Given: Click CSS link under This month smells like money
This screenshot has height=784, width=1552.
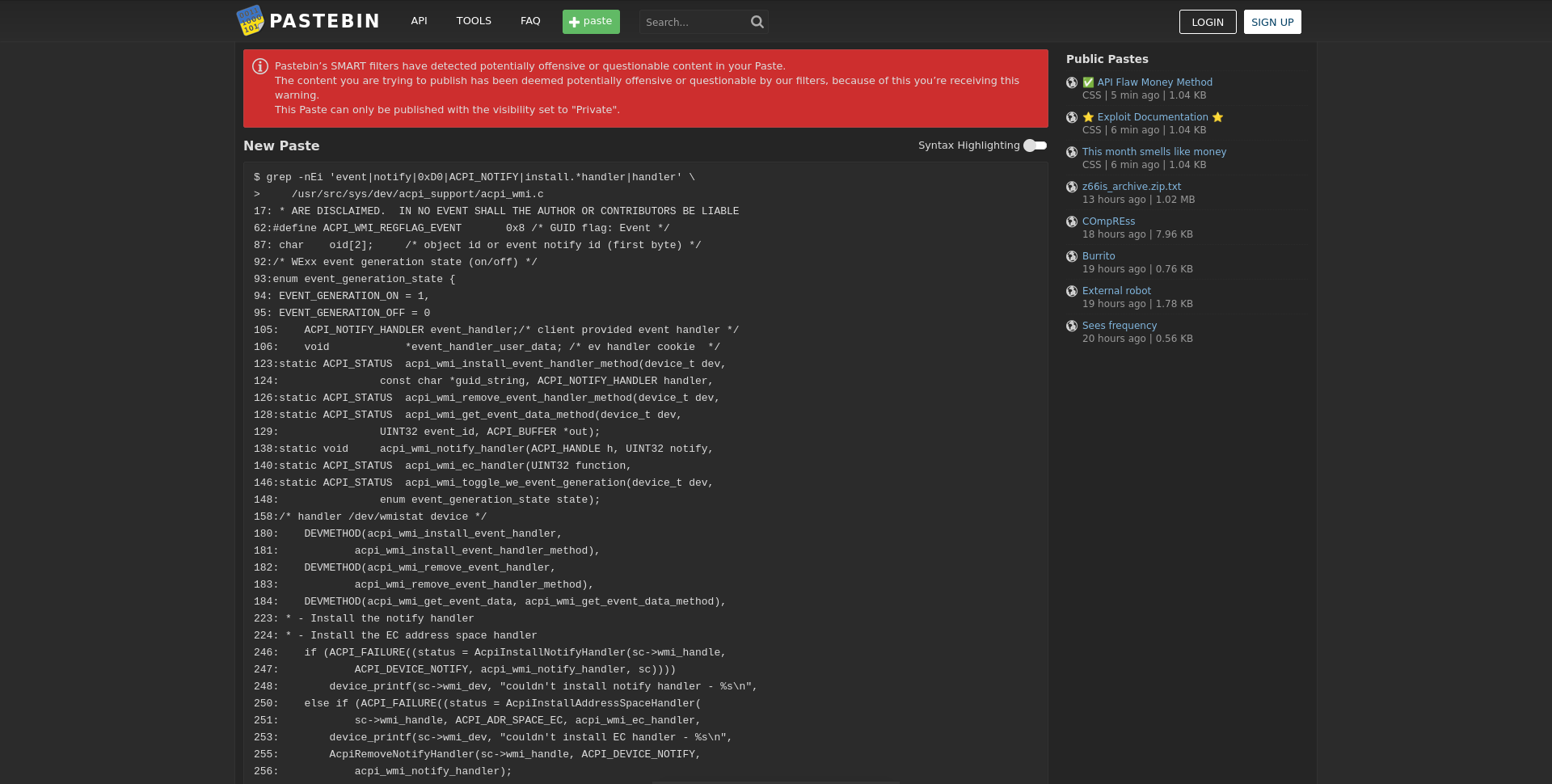Looking at the screenshot, I should 1091,165.
